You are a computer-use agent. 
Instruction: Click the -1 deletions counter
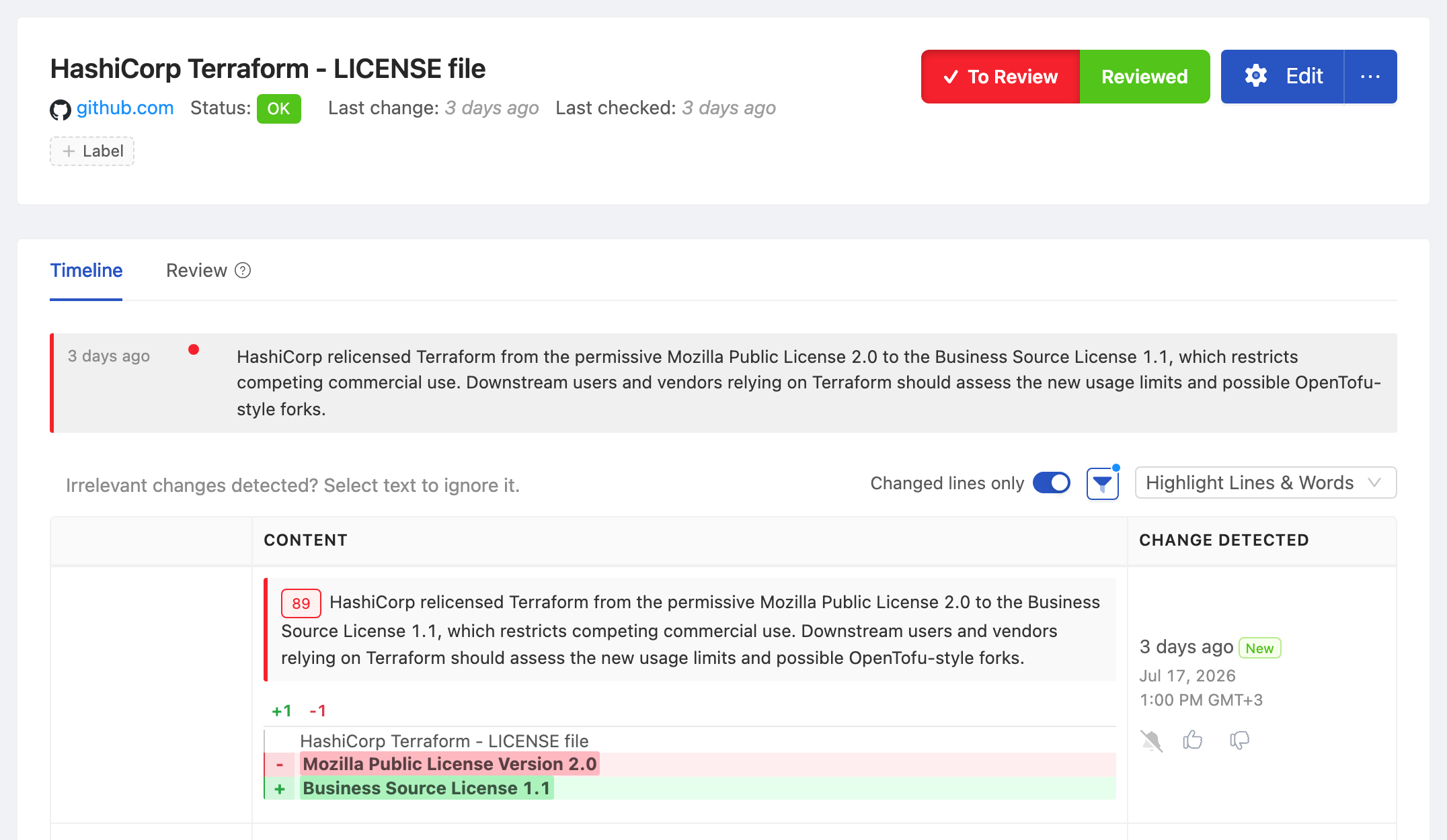coord(317,711)
